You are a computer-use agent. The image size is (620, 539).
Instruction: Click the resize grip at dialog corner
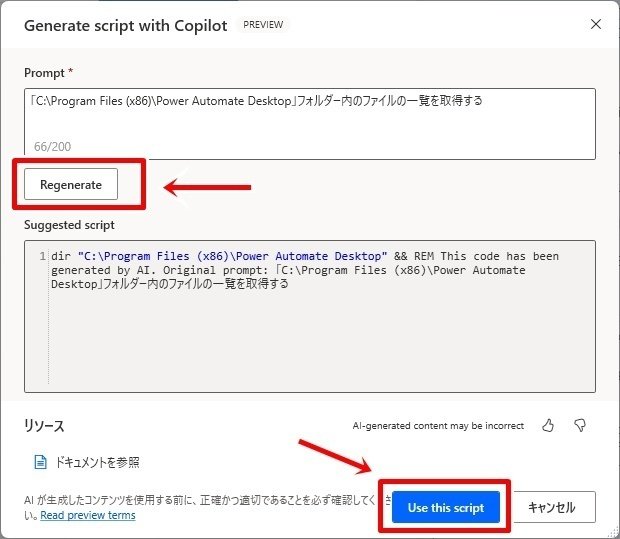[x=614, y=533]
